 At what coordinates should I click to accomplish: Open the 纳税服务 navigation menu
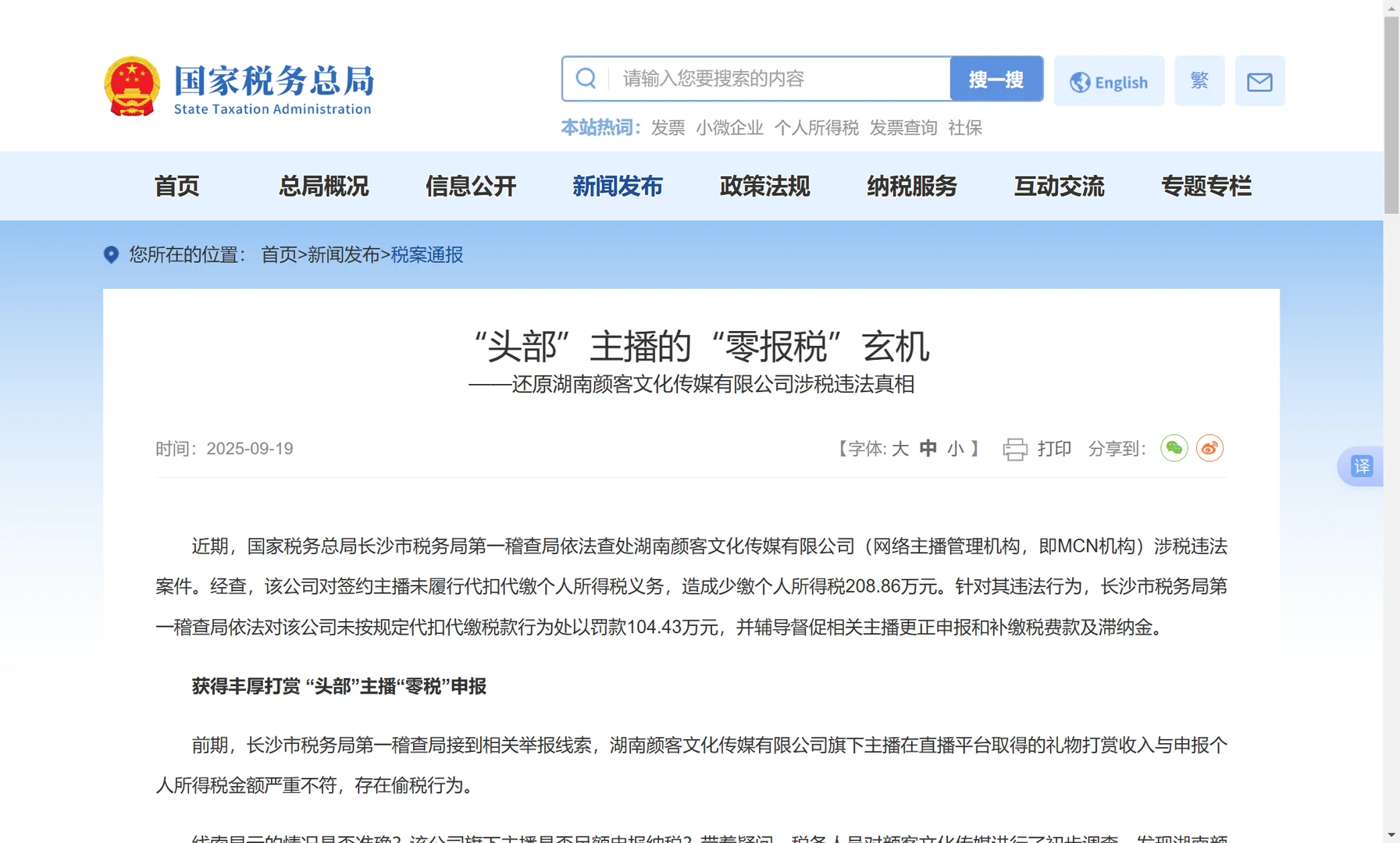(911, 187)
